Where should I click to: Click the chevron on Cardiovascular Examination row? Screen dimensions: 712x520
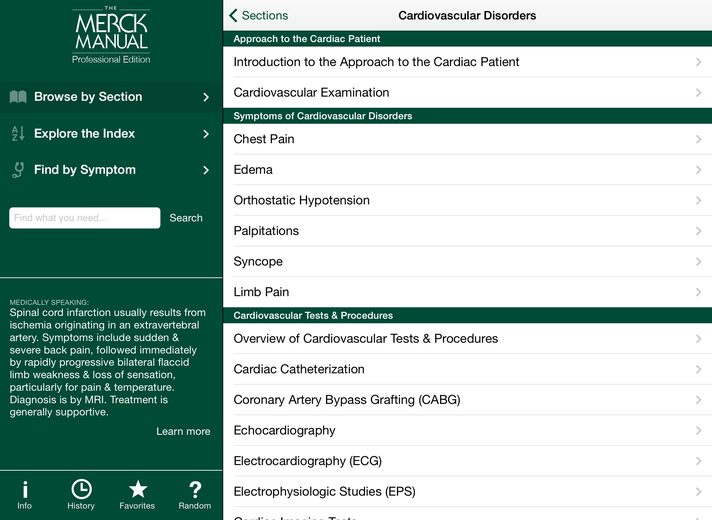[x=698, y=93]
